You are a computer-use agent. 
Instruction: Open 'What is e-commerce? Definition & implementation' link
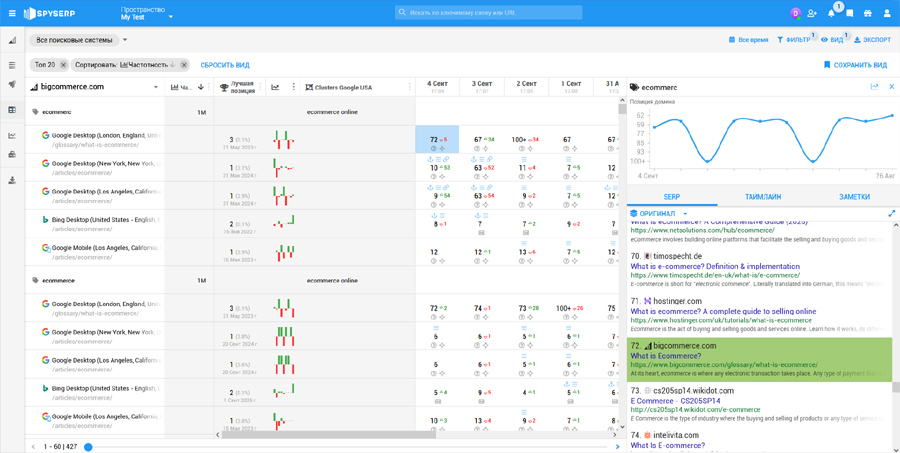(x=715, y=266)
